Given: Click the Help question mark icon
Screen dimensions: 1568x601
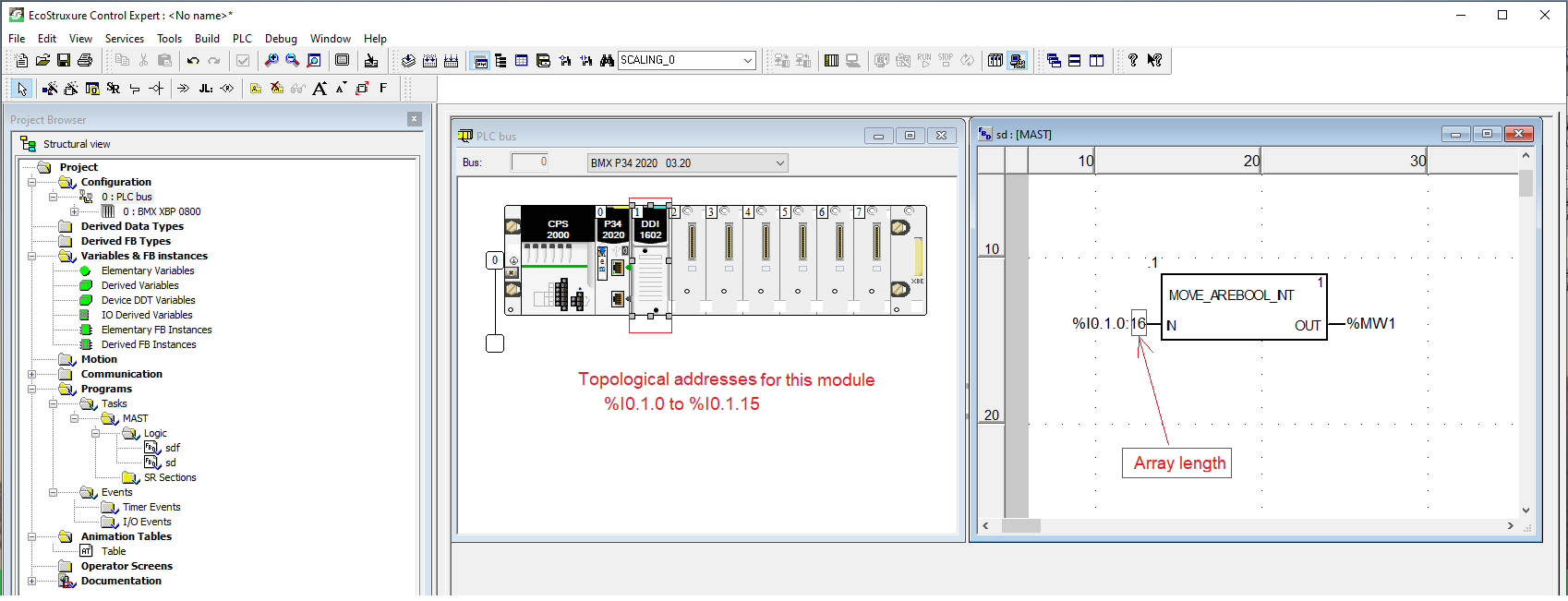Looking at the screenshot, I should [1133, 60].
